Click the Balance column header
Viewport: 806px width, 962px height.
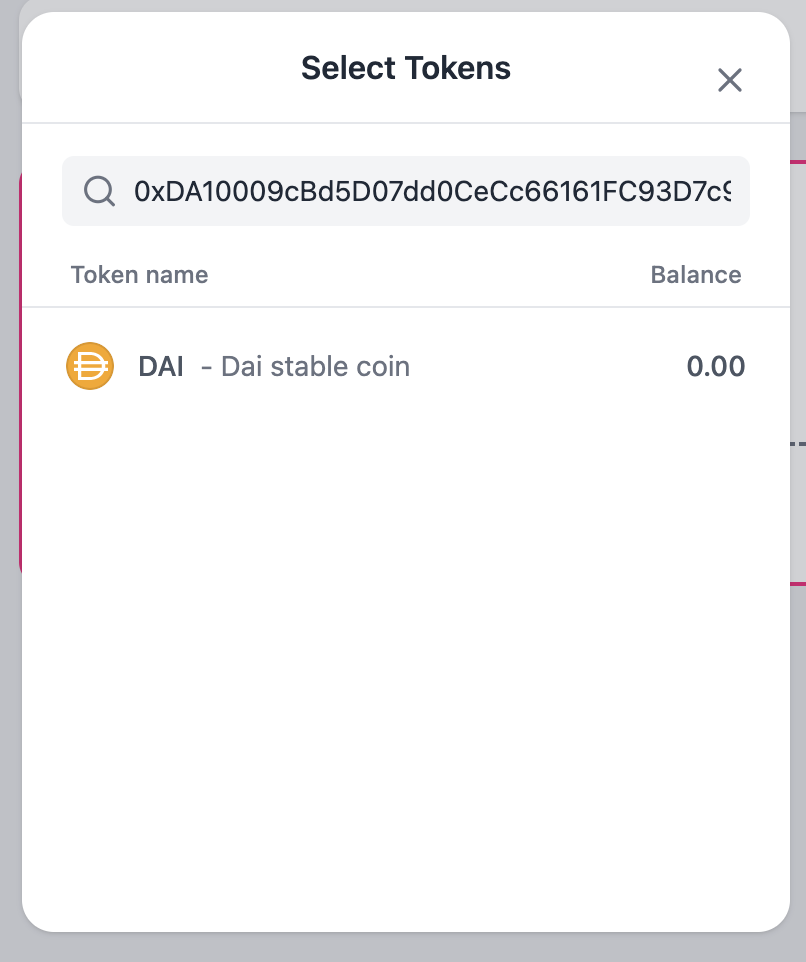696,275
